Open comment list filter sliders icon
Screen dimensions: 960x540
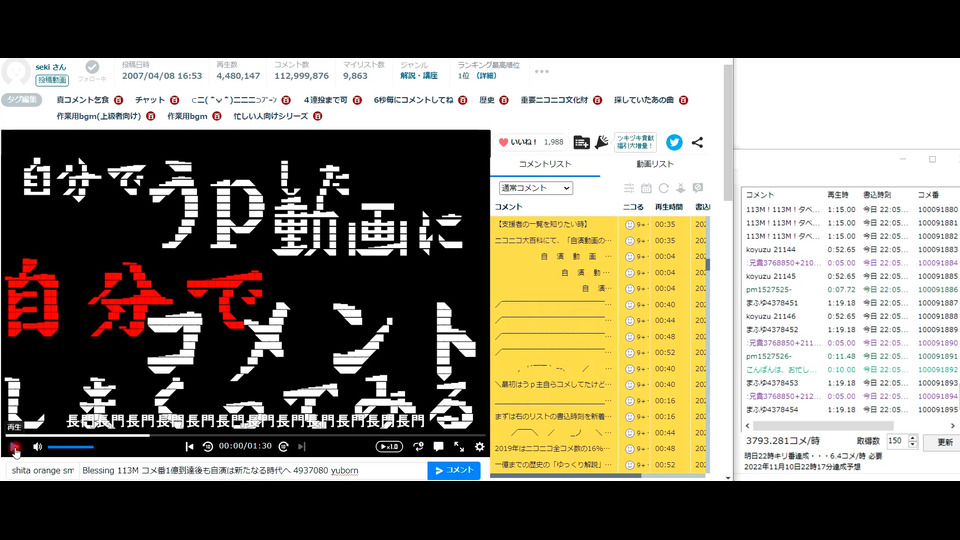(629, 188)
